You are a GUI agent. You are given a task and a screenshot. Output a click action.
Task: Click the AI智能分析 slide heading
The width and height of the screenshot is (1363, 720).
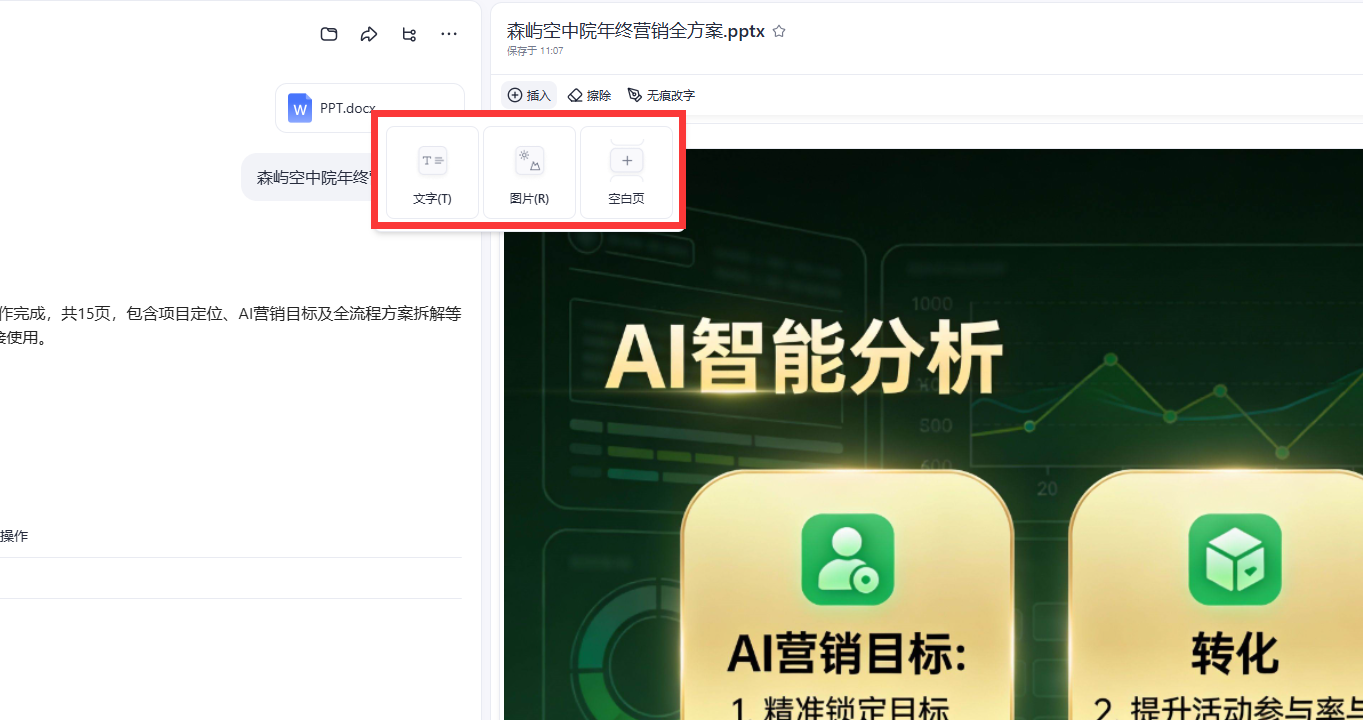point(803,356)
